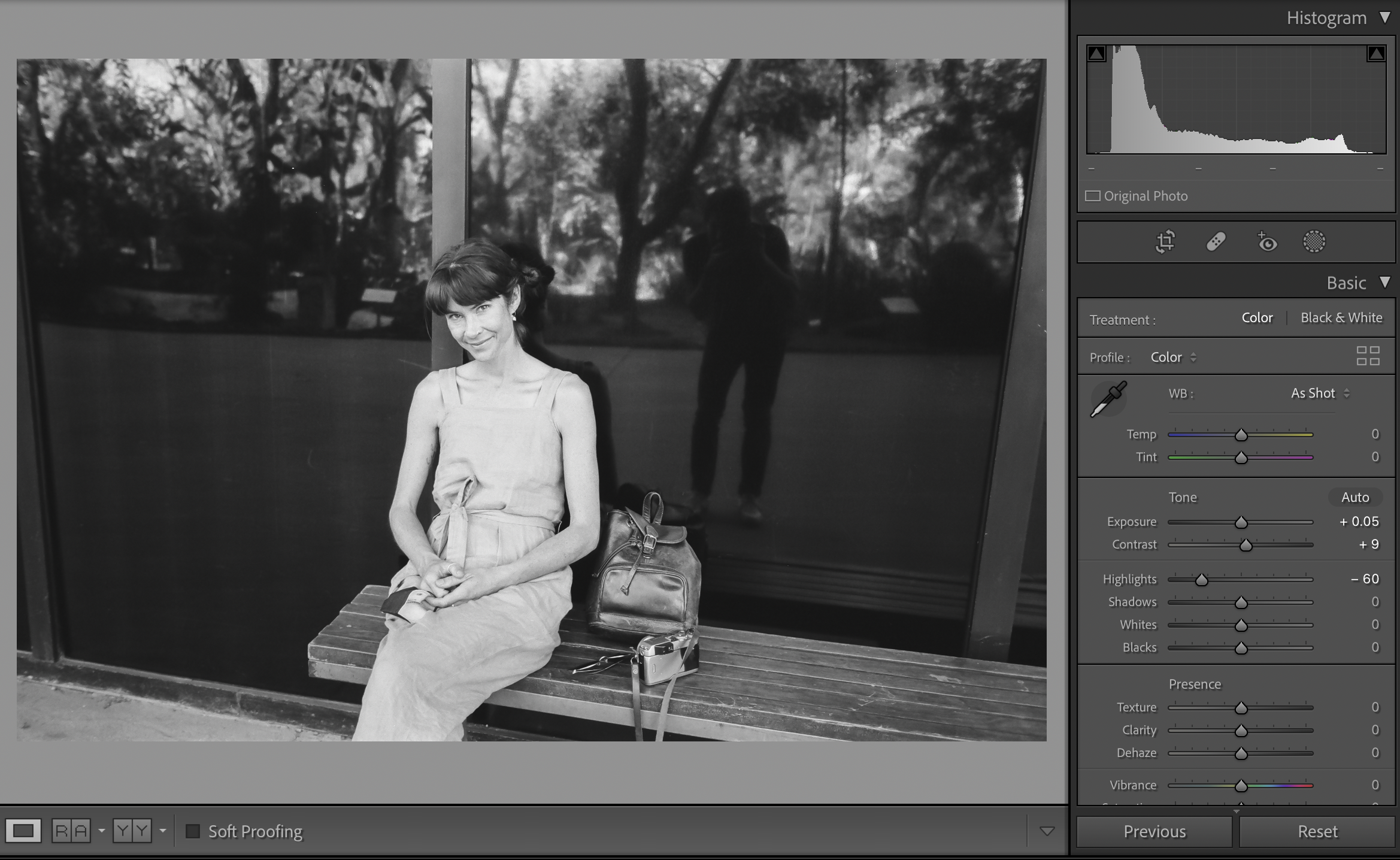Enable the Original Photo checkbox

[x=1093, y=196]
